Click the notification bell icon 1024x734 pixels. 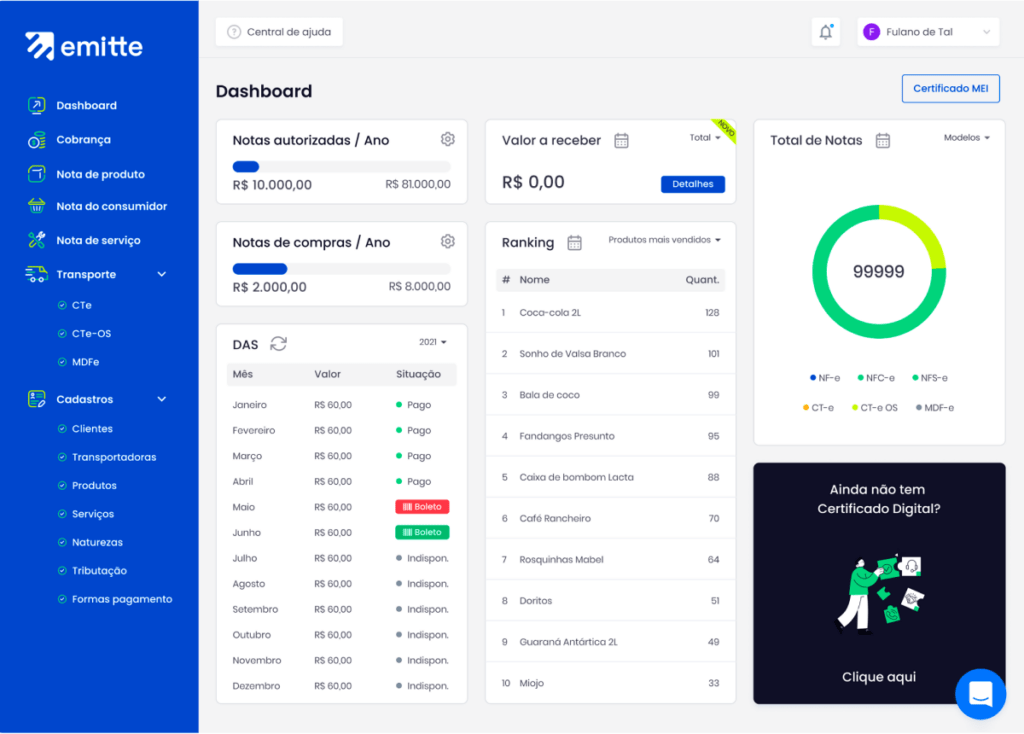(825, 32)
